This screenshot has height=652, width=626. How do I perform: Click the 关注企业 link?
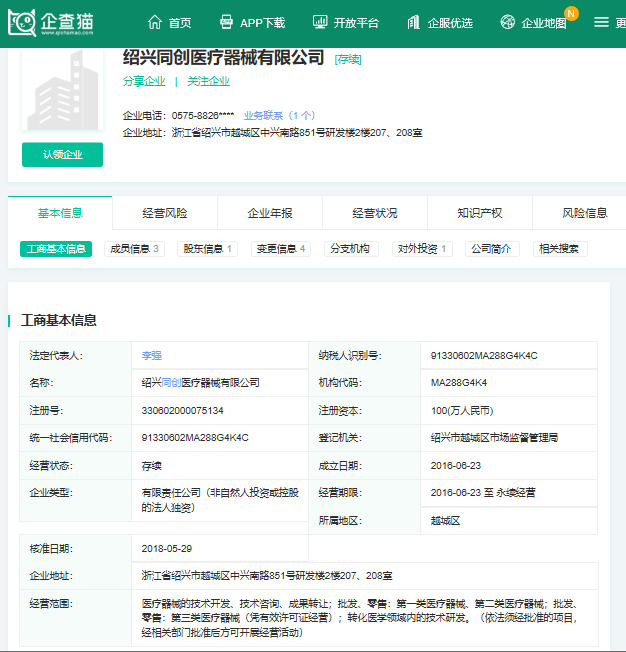(x=208, y=81)
